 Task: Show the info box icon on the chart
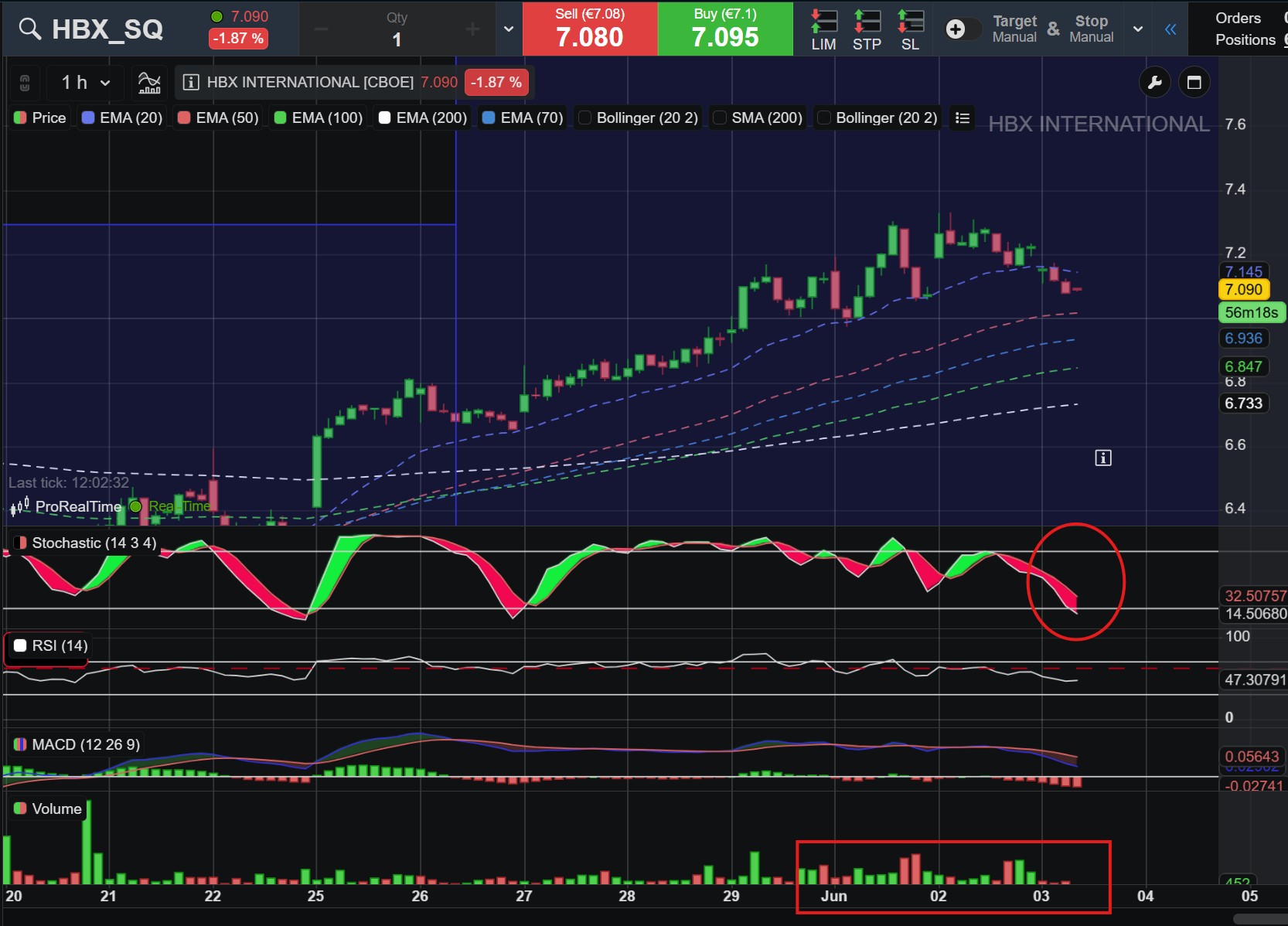1103,458
